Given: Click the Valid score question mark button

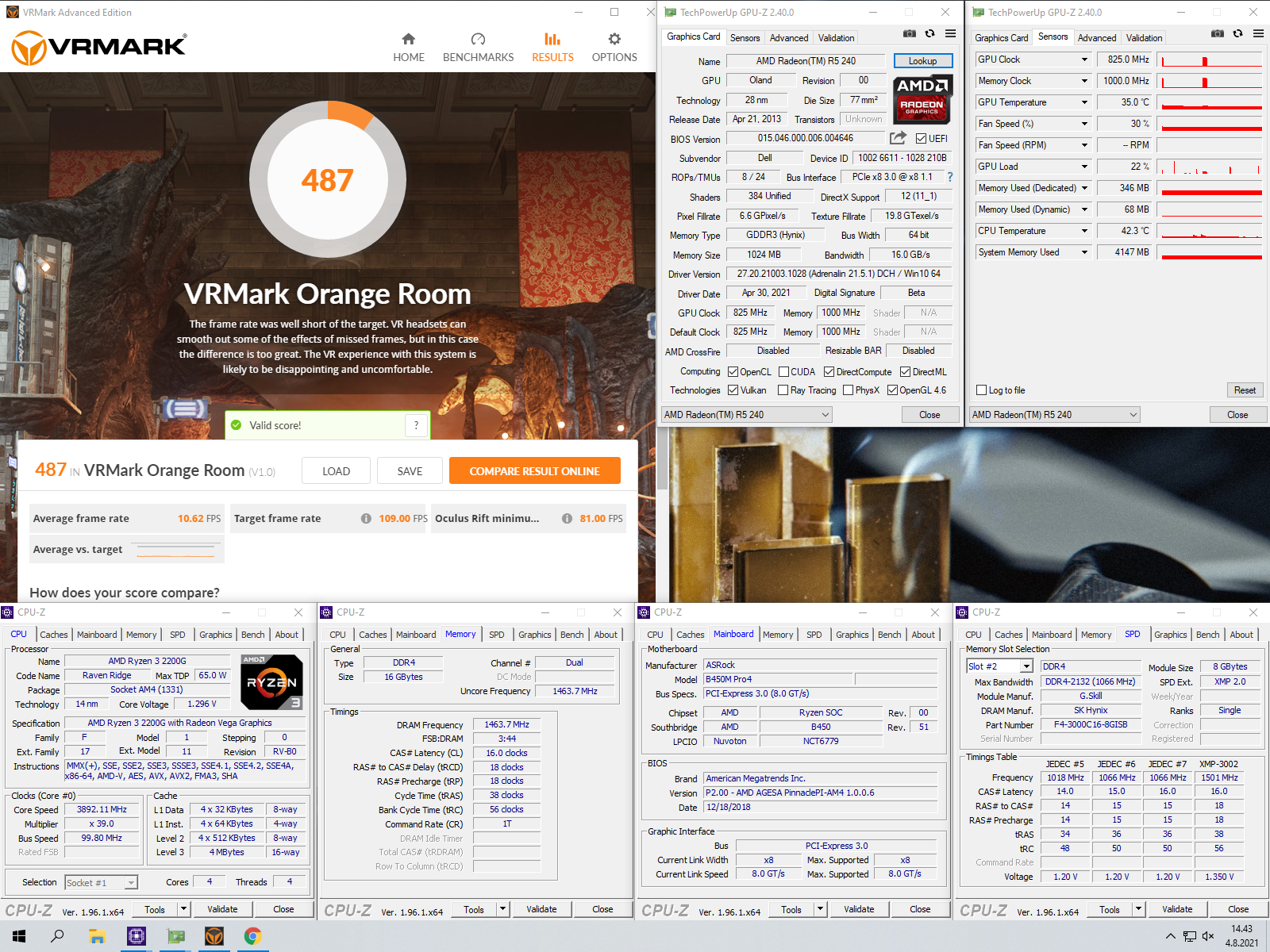Looking at the screenshot, I should (x=416, y=425).
